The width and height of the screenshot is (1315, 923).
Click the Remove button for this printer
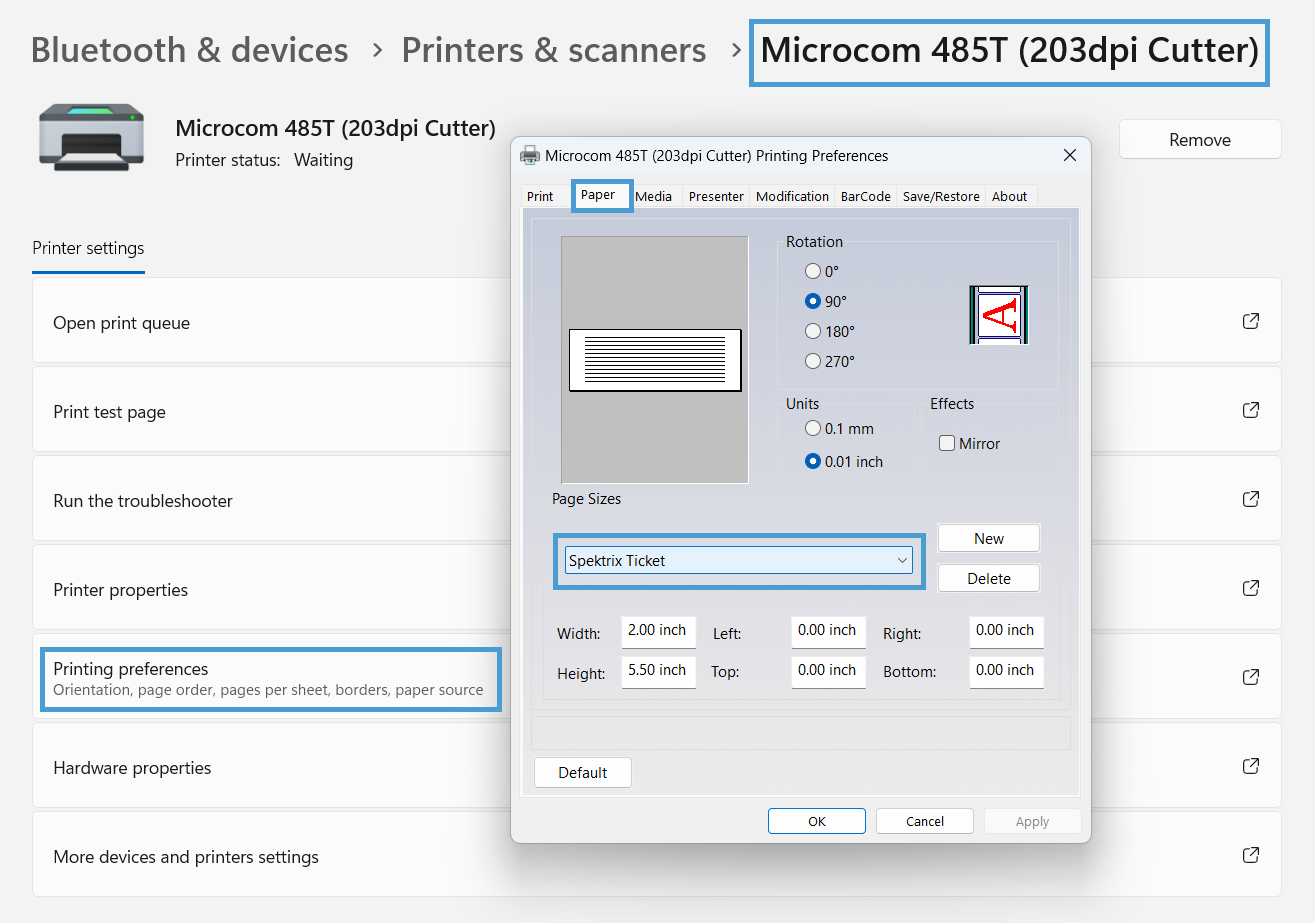click(x=1199, y=139)
